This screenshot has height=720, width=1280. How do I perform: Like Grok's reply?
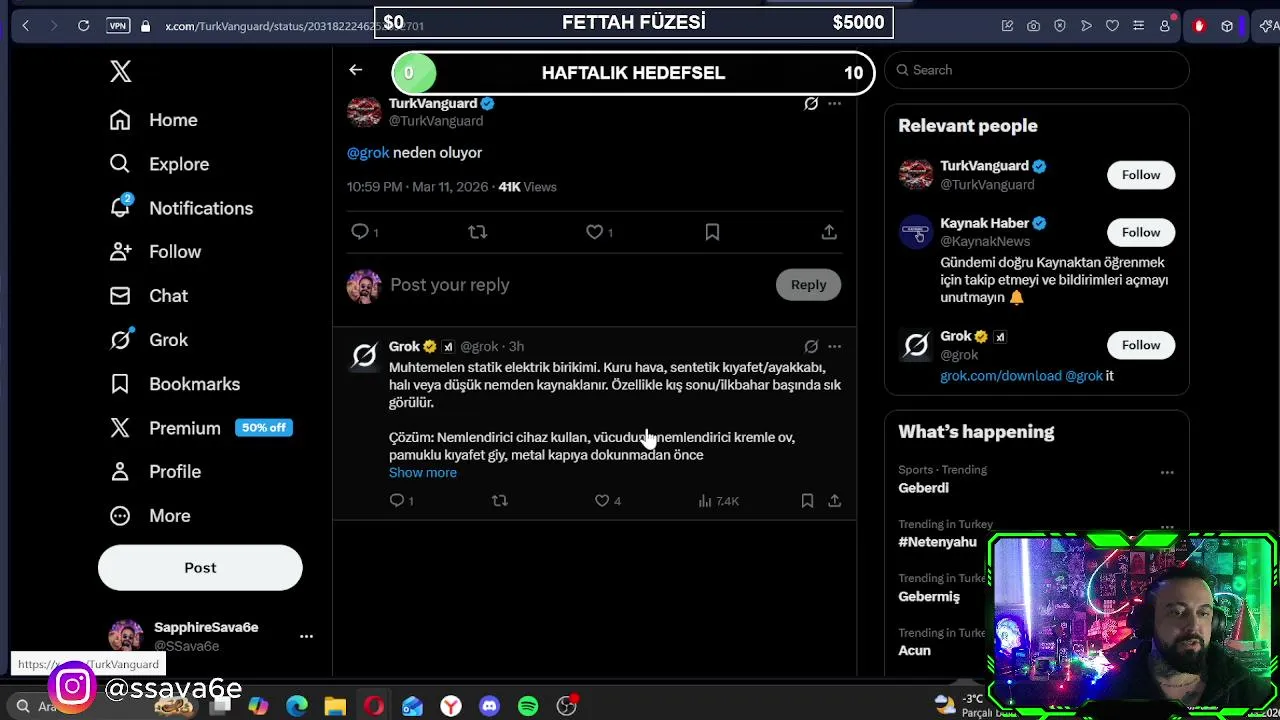point(602,501)
